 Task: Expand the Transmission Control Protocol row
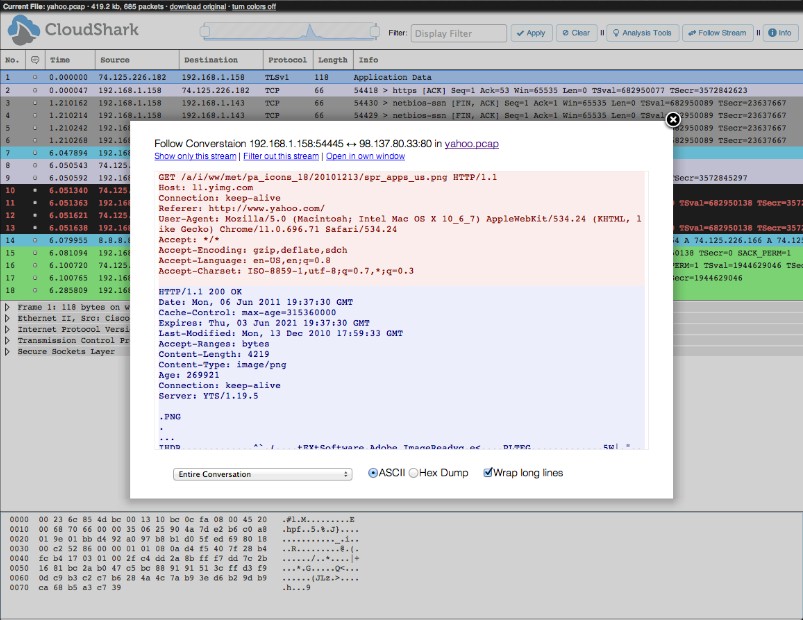pyautogui.click(x=7, y=340)
